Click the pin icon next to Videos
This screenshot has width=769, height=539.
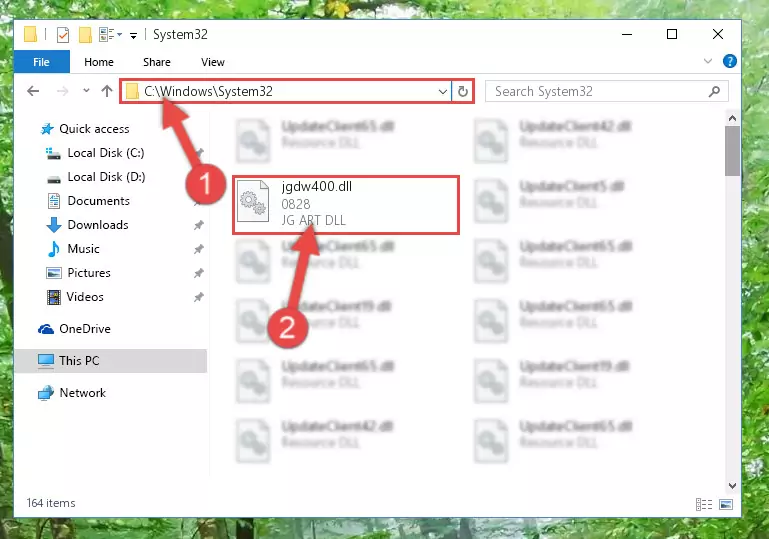click(x=199, y=297)
